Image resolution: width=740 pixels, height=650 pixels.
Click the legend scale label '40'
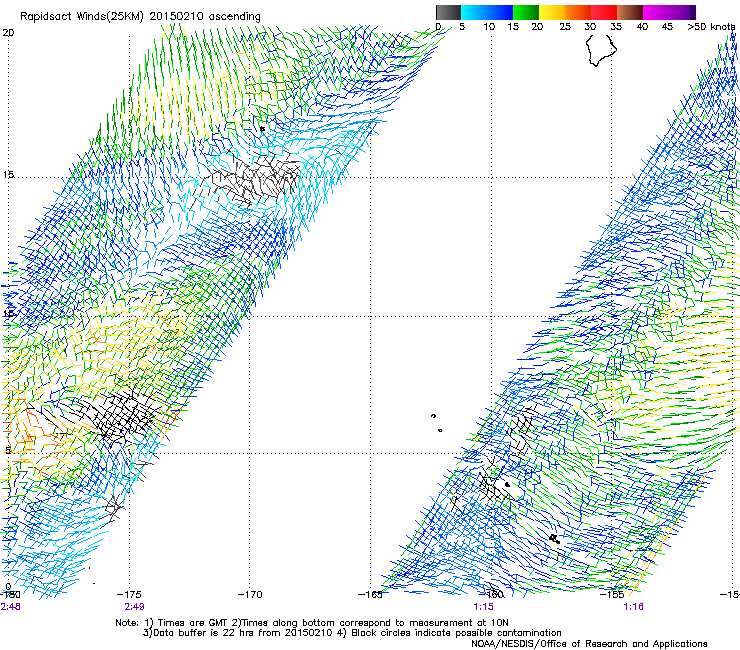pos(642,27)
